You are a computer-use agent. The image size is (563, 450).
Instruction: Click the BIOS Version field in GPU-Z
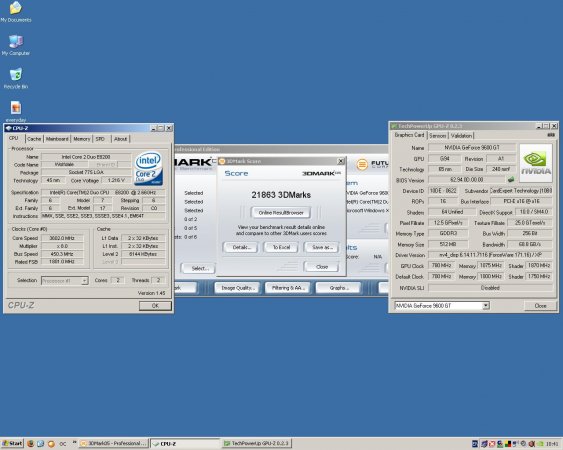tap(467, 179)
